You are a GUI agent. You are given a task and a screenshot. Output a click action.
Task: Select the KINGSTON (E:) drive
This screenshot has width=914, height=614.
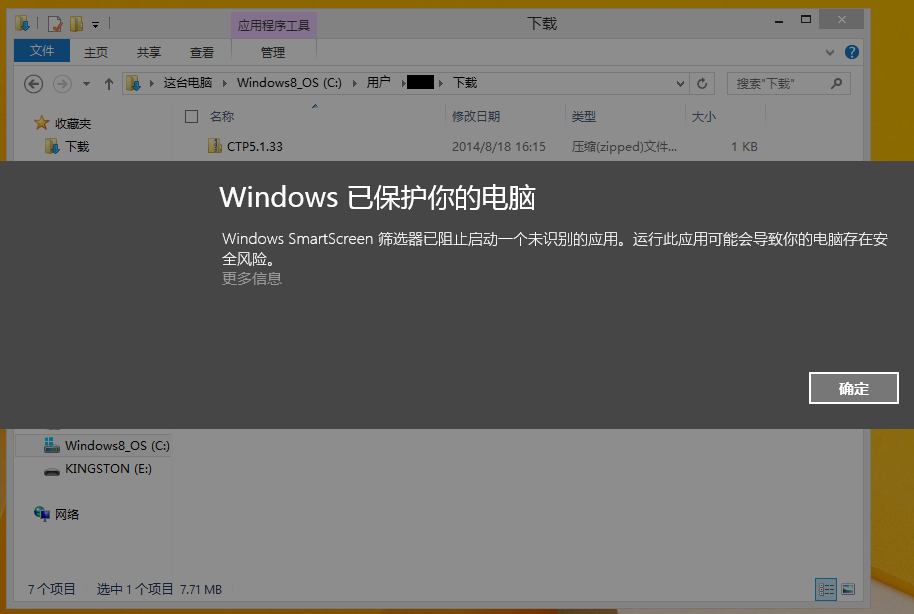[108, 468]
